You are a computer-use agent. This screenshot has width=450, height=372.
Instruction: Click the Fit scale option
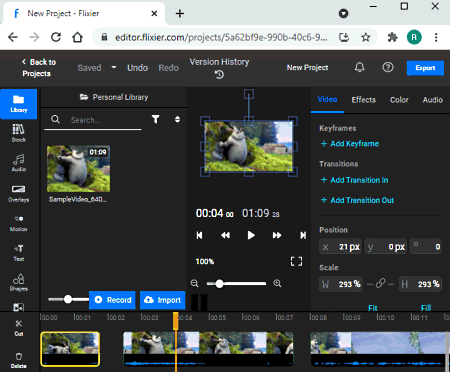pyautogui.click(x=373, y=308)
